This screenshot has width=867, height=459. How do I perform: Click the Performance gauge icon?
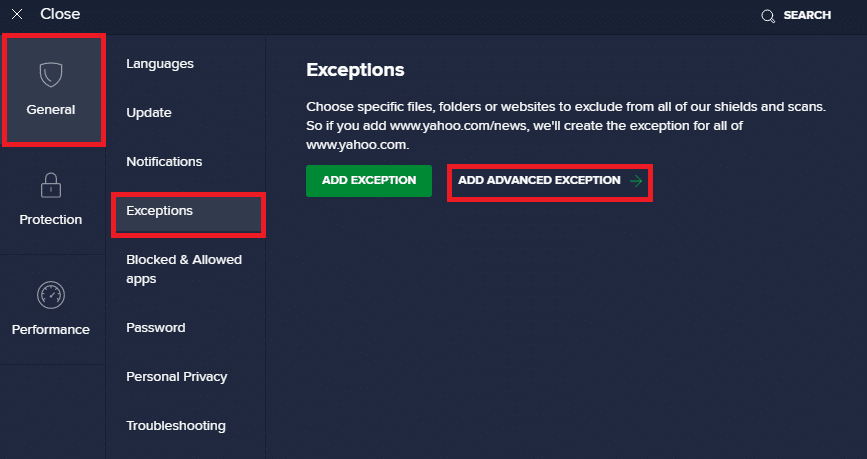(x=51, y=295)
